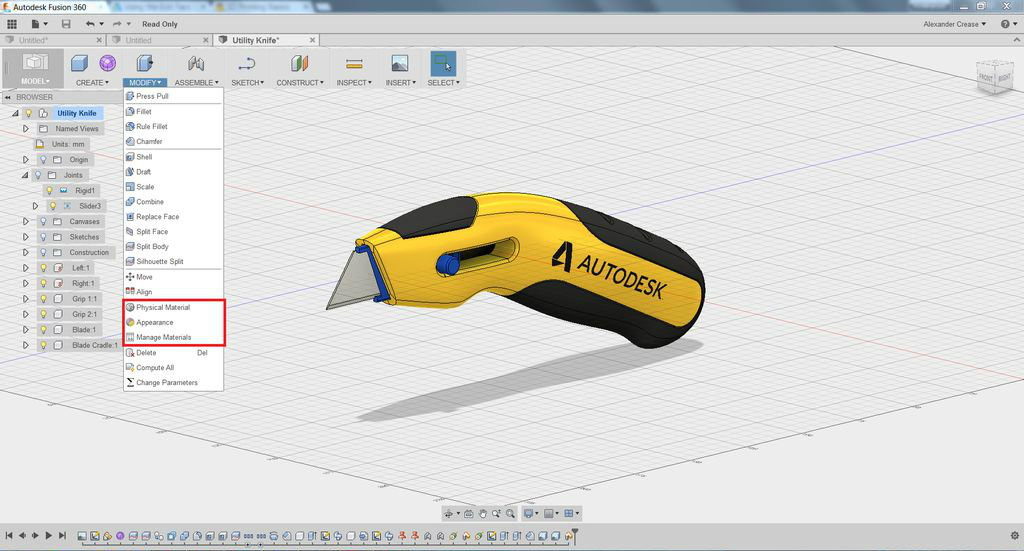This screenshot has height=551, width=1024.
Task: Close the Utility Knife tab
Action: coord(312,40)
